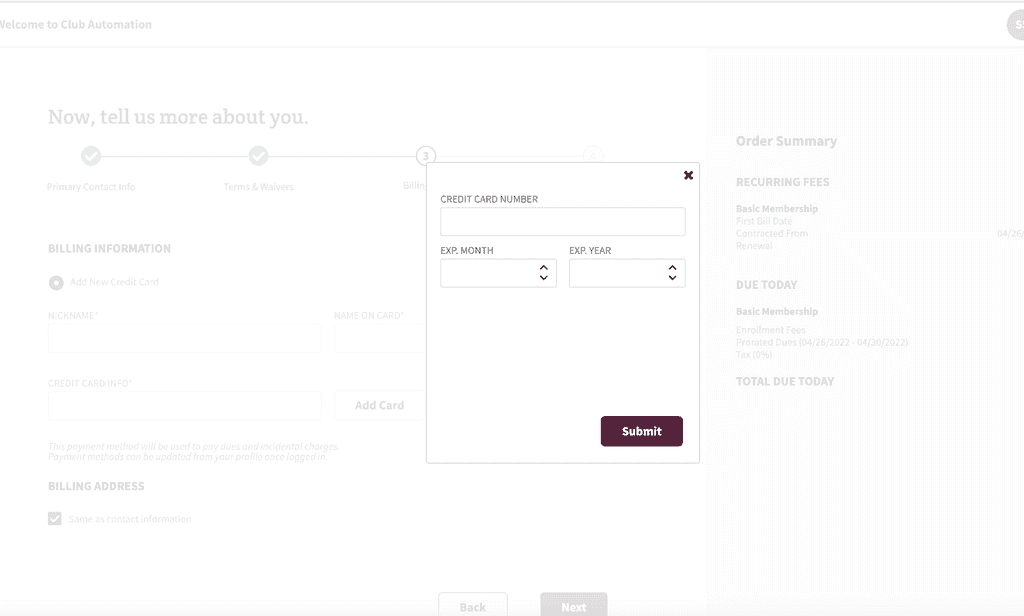Toggle Same as contact information checkbox
The width and height of the screenshot is (1024, 616).
click(x=55, y=519)
